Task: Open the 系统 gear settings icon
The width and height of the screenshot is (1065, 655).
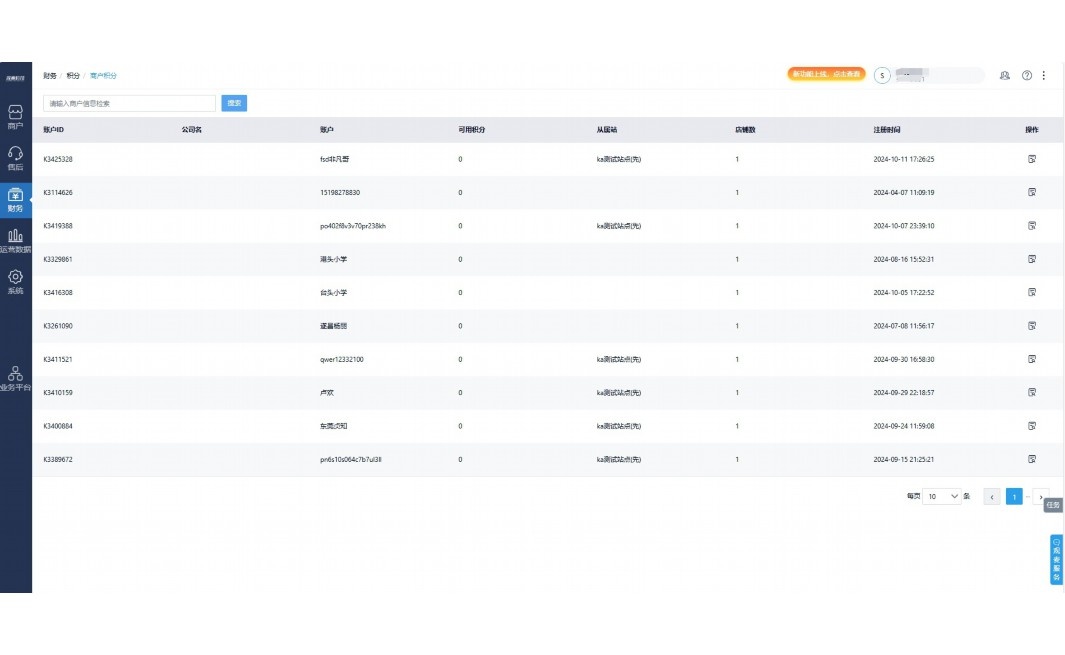Action: [15, 281]
